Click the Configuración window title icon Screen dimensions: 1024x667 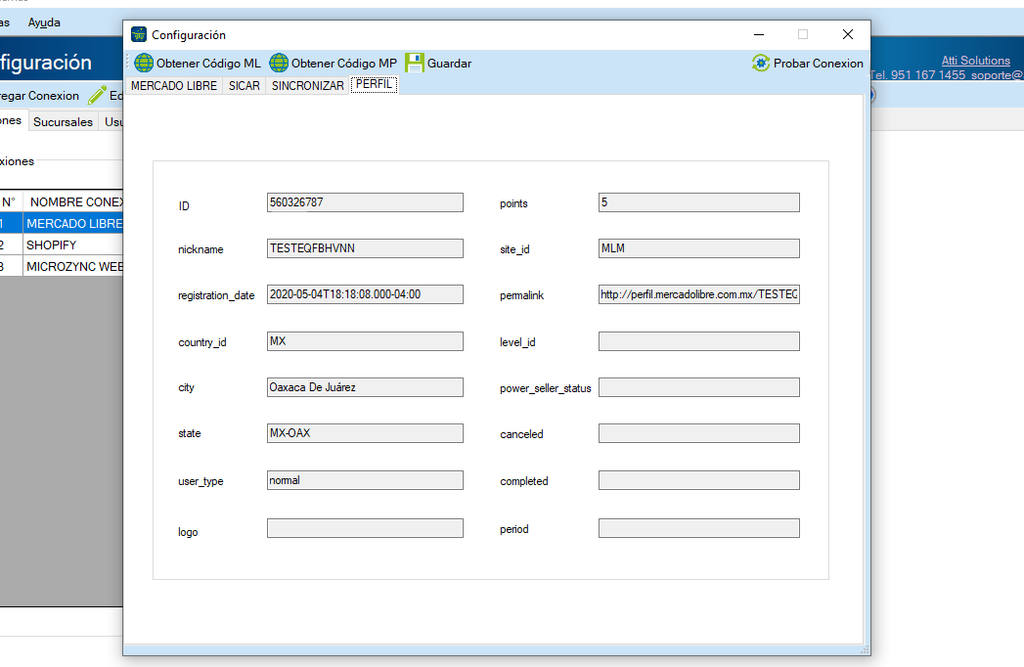tap(138, 34)
